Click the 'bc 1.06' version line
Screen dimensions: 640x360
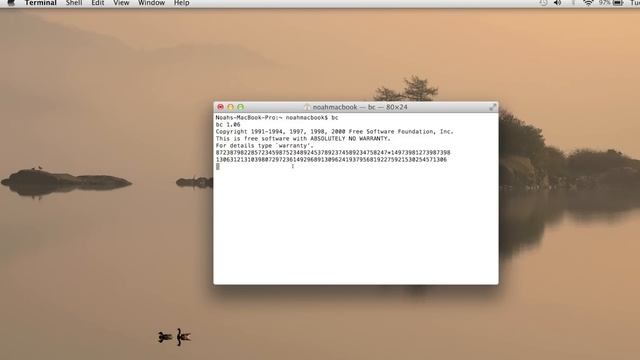228,124
